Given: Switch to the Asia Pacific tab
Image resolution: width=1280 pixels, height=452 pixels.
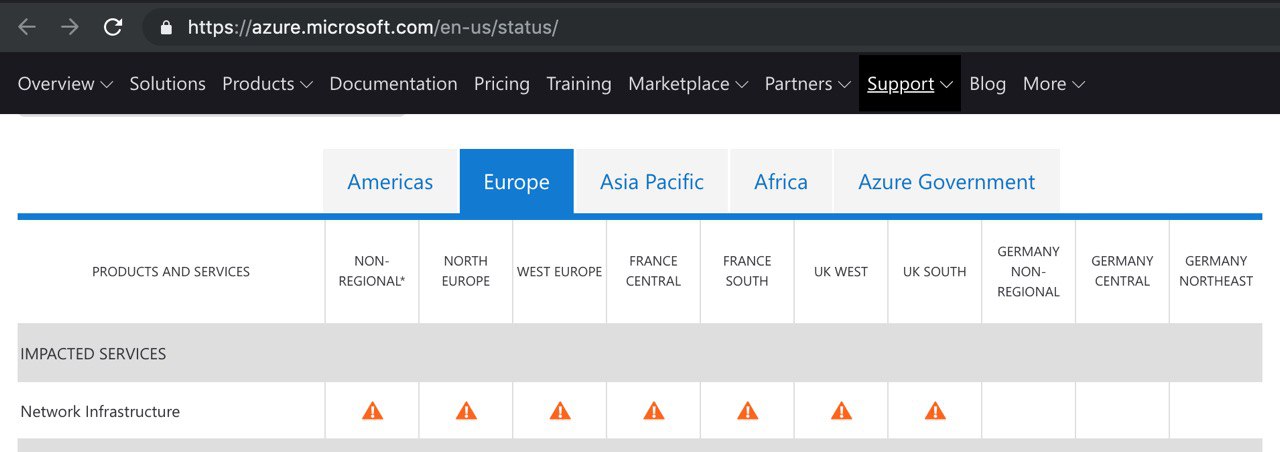Looking at the screenshot, I should pos(652,181).
